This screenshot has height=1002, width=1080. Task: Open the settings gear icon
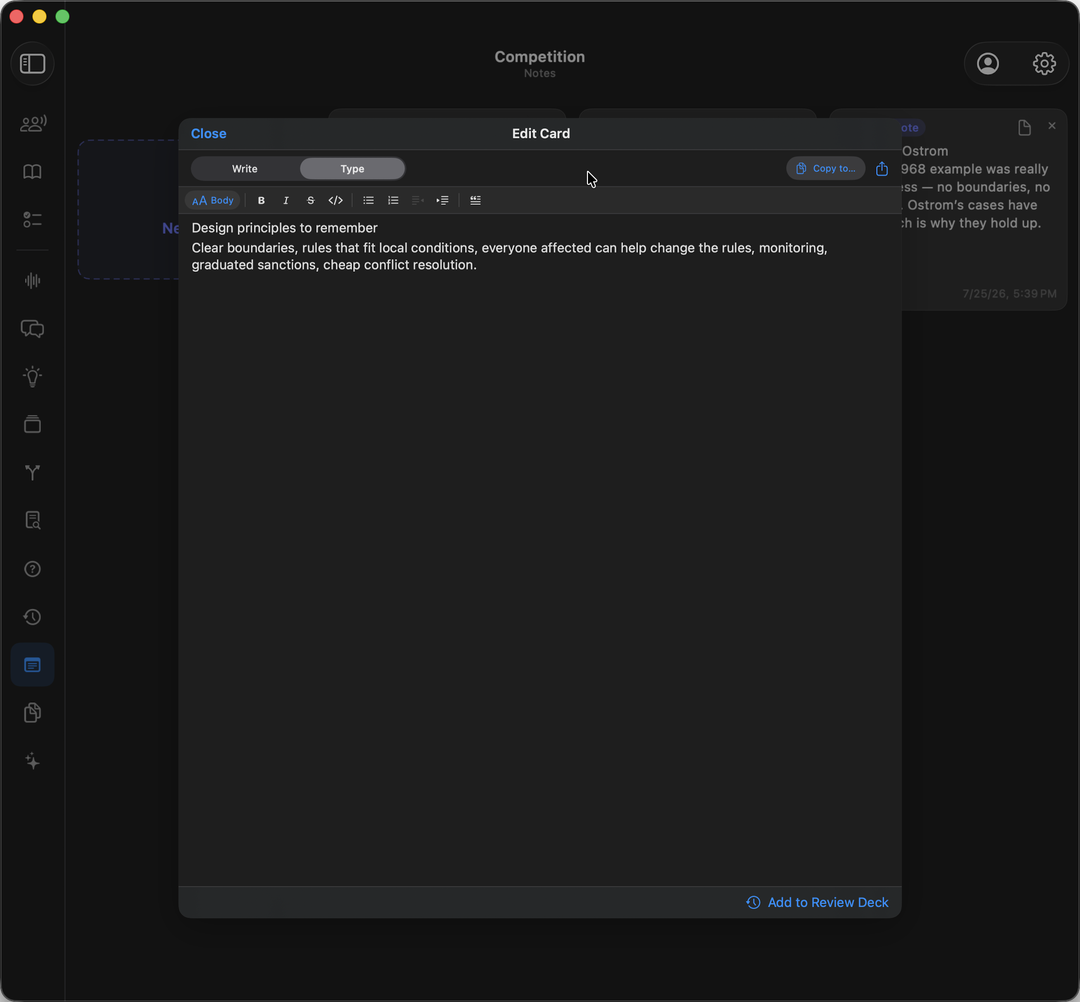tap(1043, 64)
